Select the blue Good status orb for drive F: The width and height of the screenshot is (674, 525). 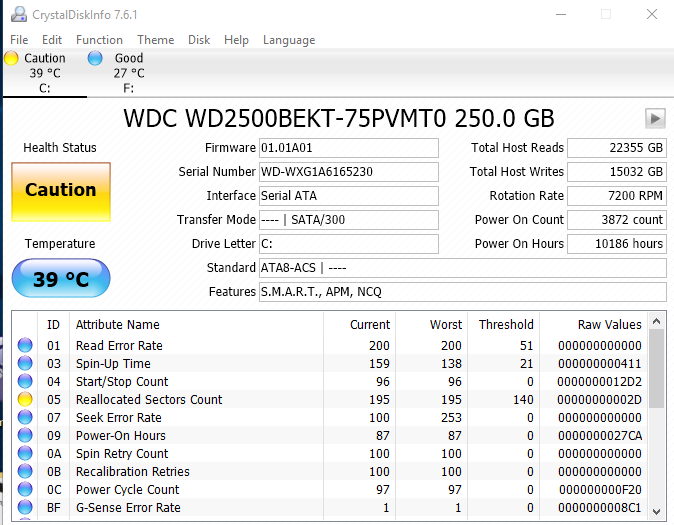[95, 58]
